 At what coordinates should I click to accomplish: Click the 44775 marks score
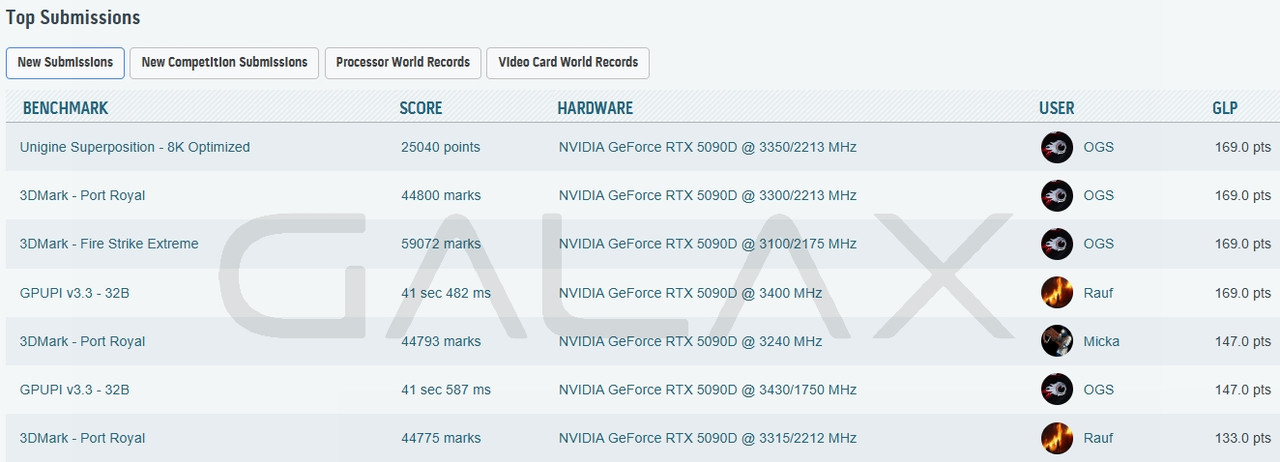coord(441,438)
